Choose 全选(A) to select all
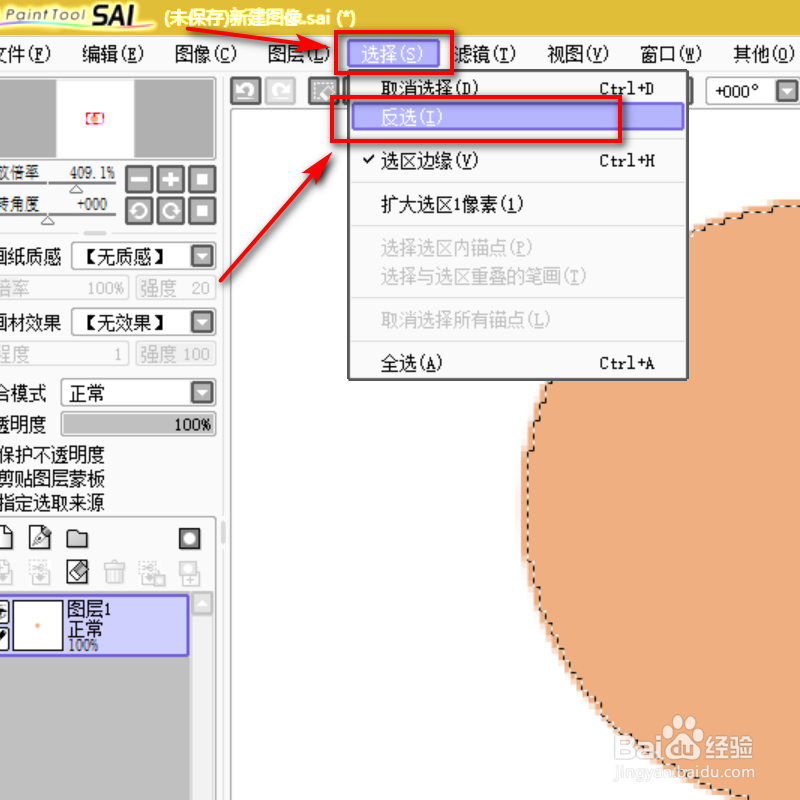Viewport: 800px width, 800px height. (517, 363)
